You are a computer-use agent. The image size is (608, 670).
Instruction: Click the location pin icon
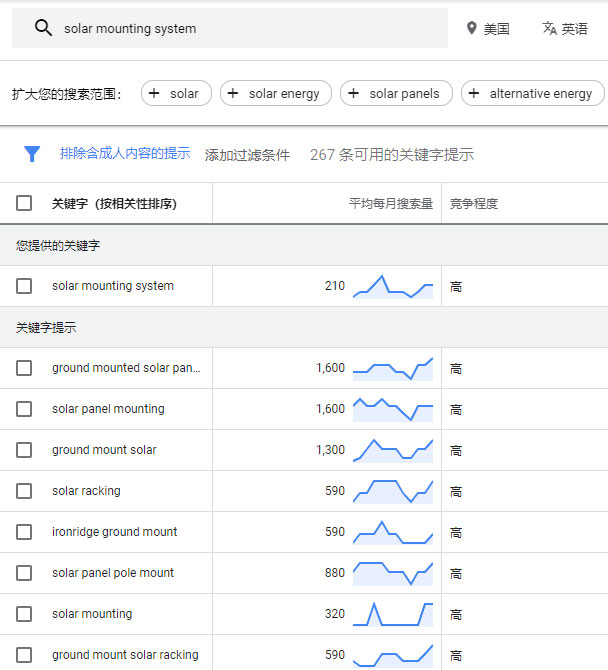click(x=472, y=28)
